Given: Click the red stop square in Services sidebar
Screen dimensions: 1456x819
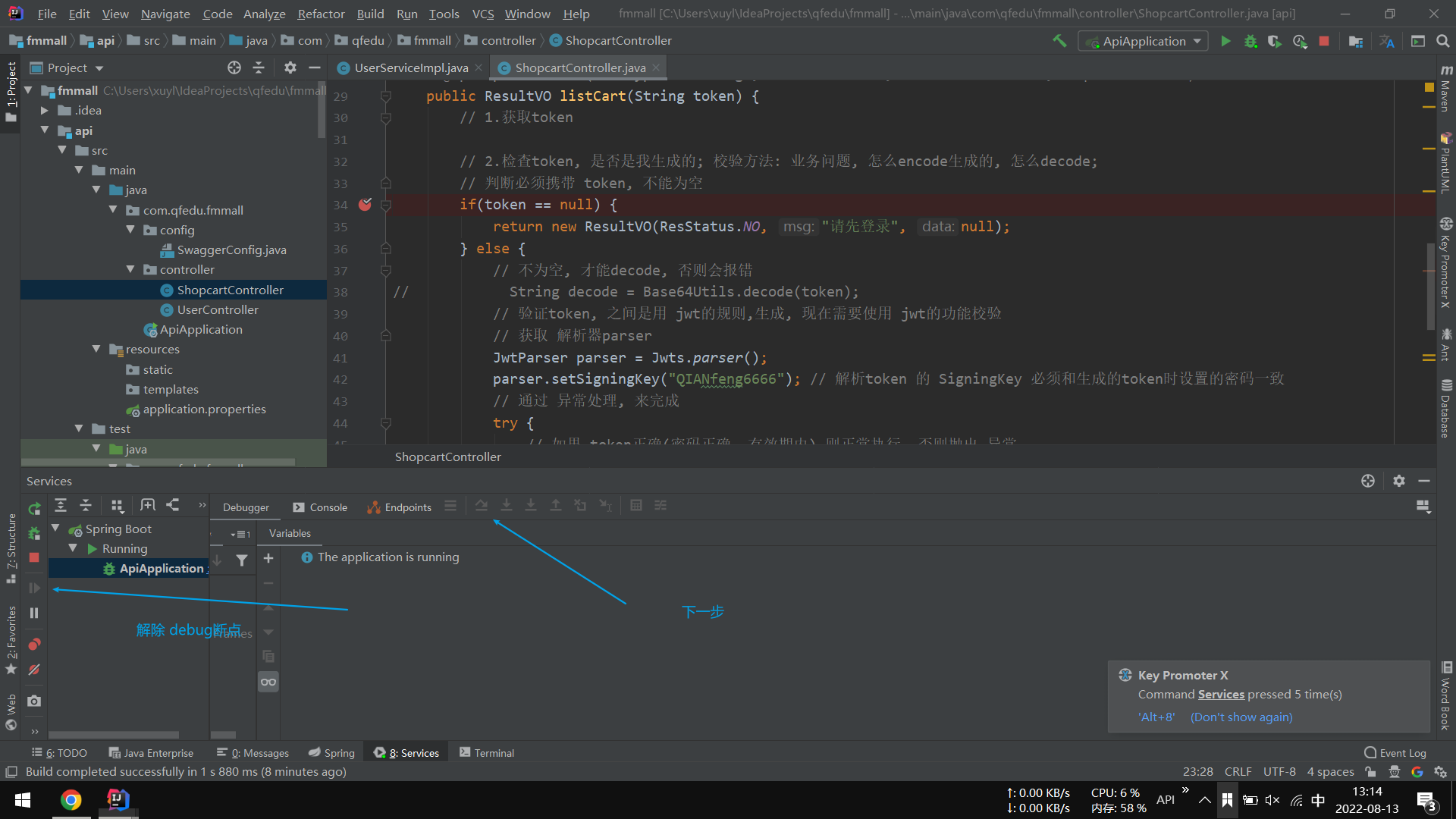Looking at the screenshot, I should click(34, 557).
